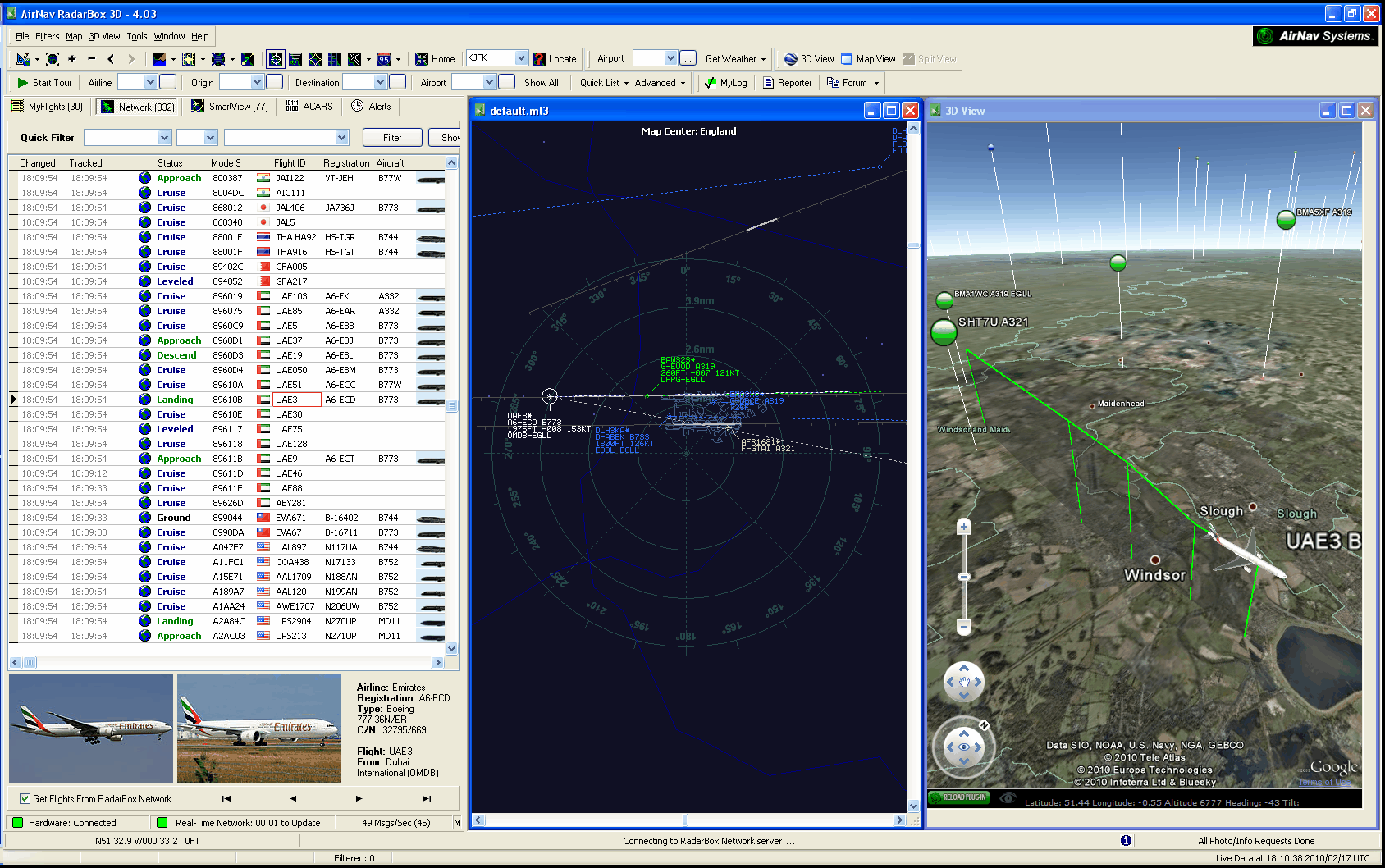Click the Home map location icon
The width and height of the screenshot is (1385, 868).
pos(422,59)
